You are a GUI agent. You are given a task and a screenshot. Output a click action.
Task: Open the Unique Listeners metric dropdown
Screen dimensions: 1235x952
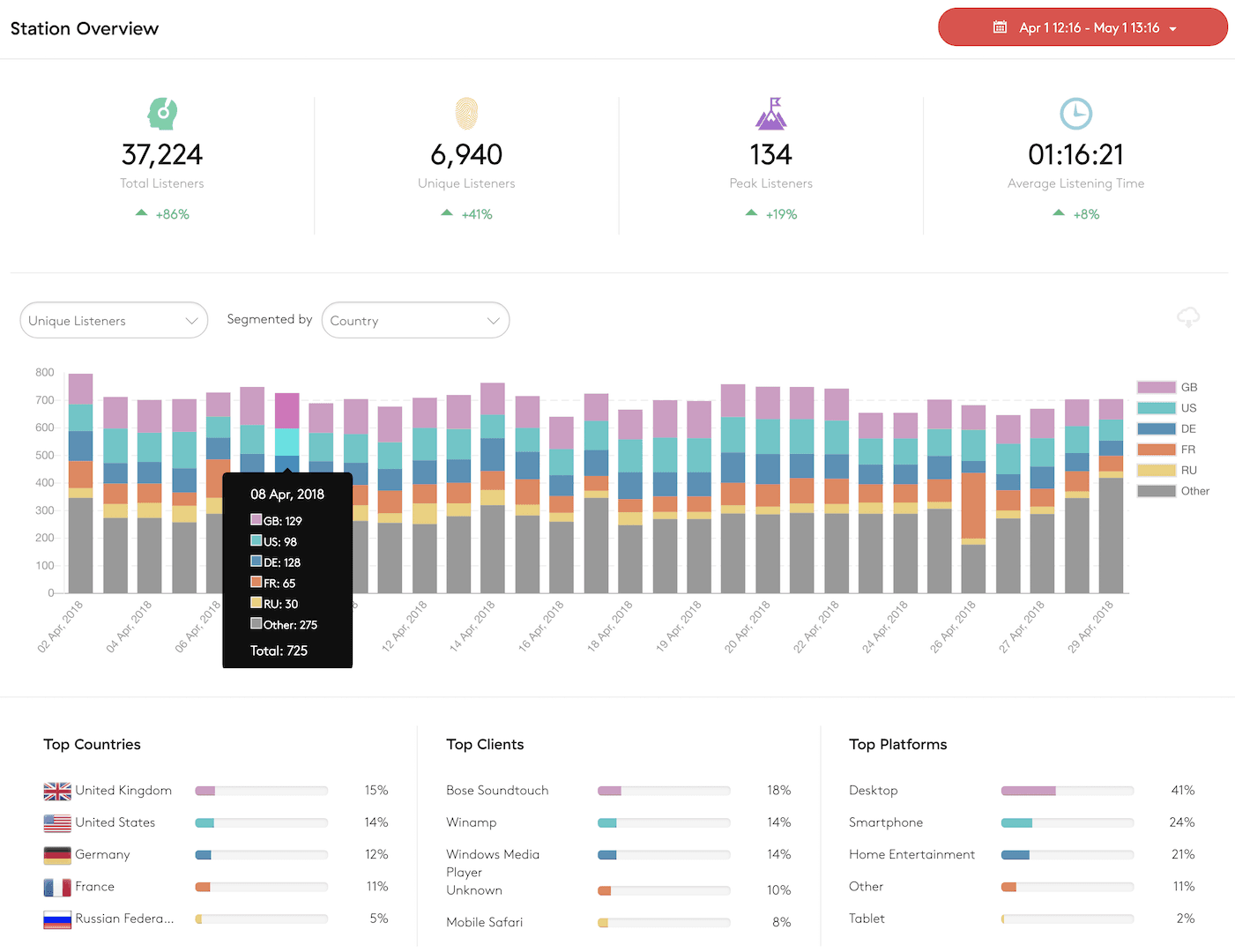point(114,320)
